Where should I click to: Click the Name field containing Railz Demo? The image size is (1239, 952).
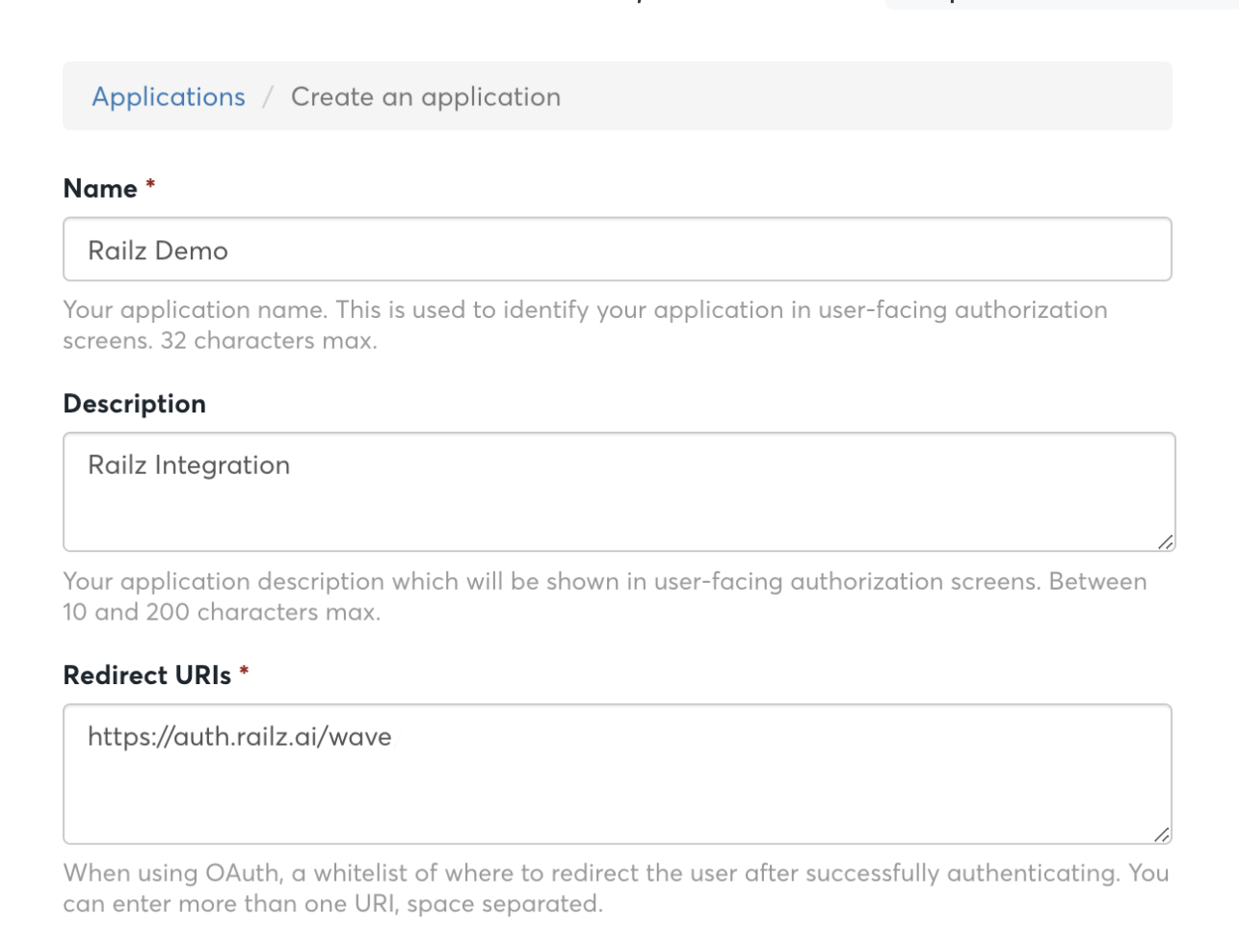point(618,250)
